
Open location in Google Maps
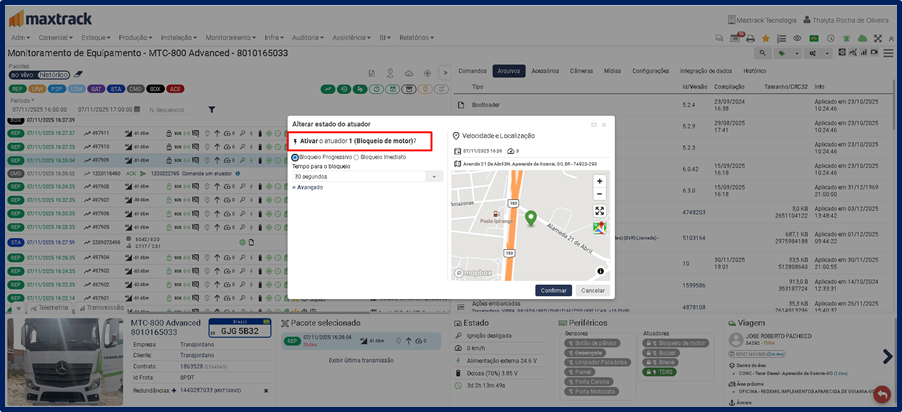pyautogui.click(x=599, y=229)
